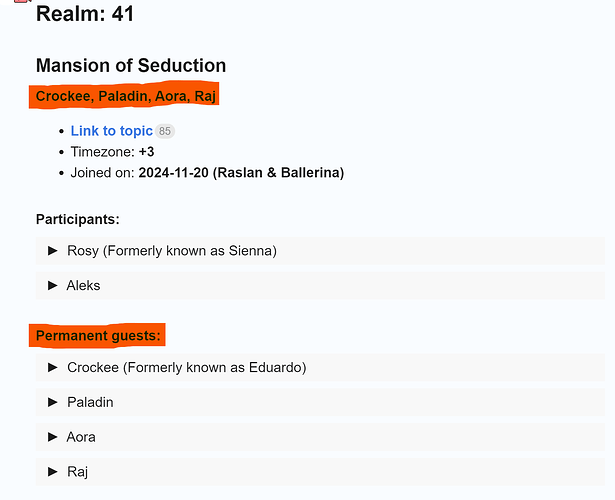Screen dimensions: 615x500
Task: Click the highlighted 'Crockee, Paladin, Aora, Raj' text
Action: [x=126, y=96]
